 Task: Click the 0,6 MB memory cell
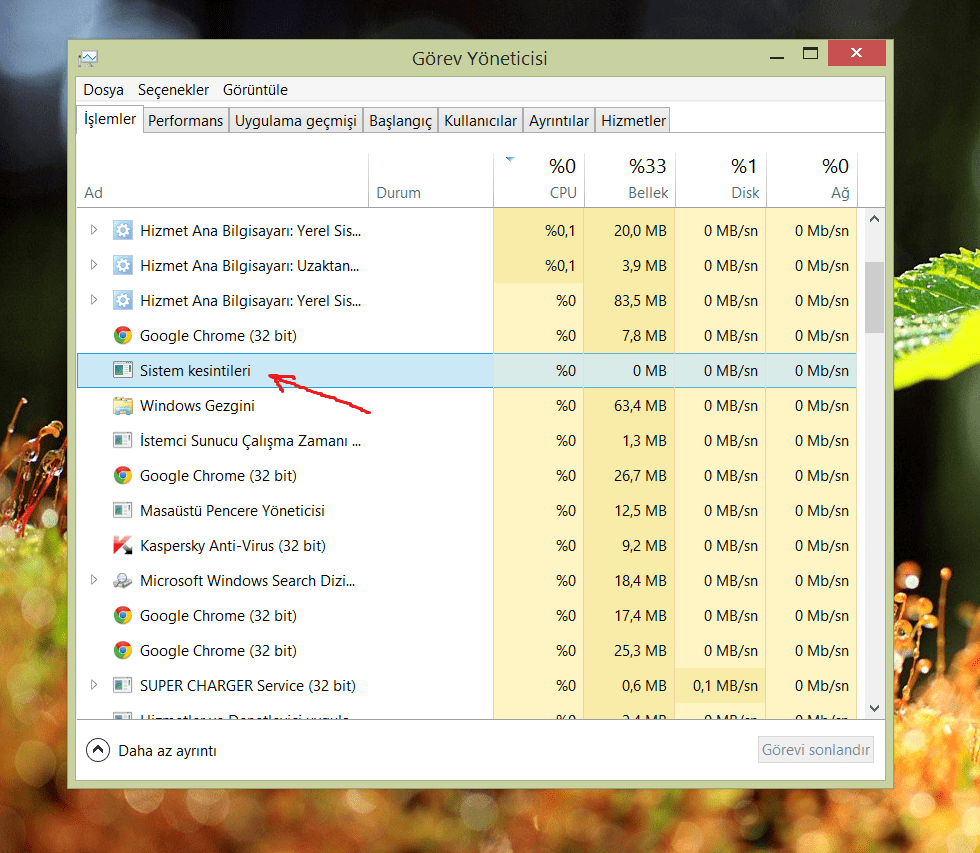(630, 686)
